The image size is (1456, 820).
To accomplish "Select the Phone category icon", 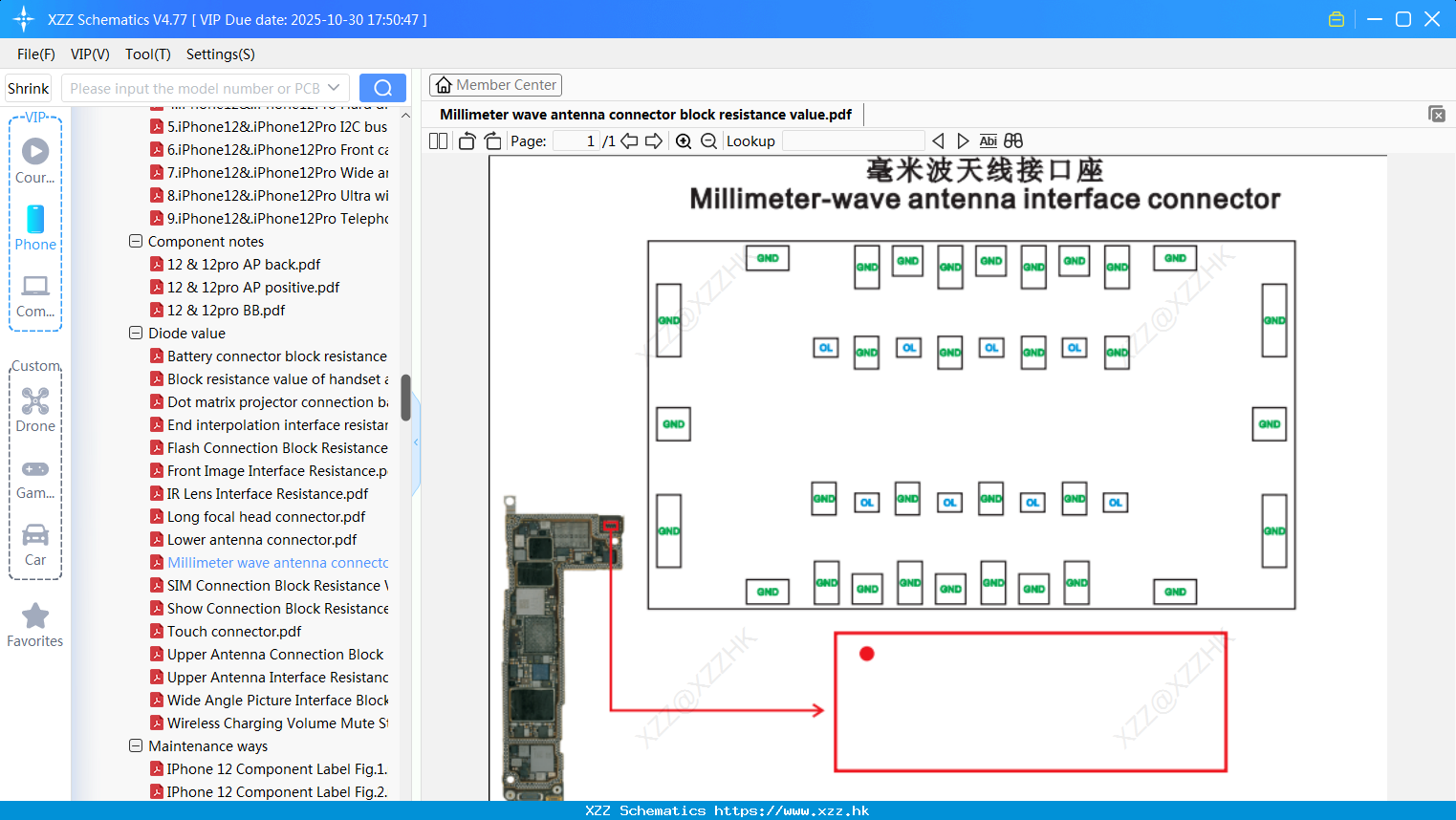I will (x=35, y=227).
